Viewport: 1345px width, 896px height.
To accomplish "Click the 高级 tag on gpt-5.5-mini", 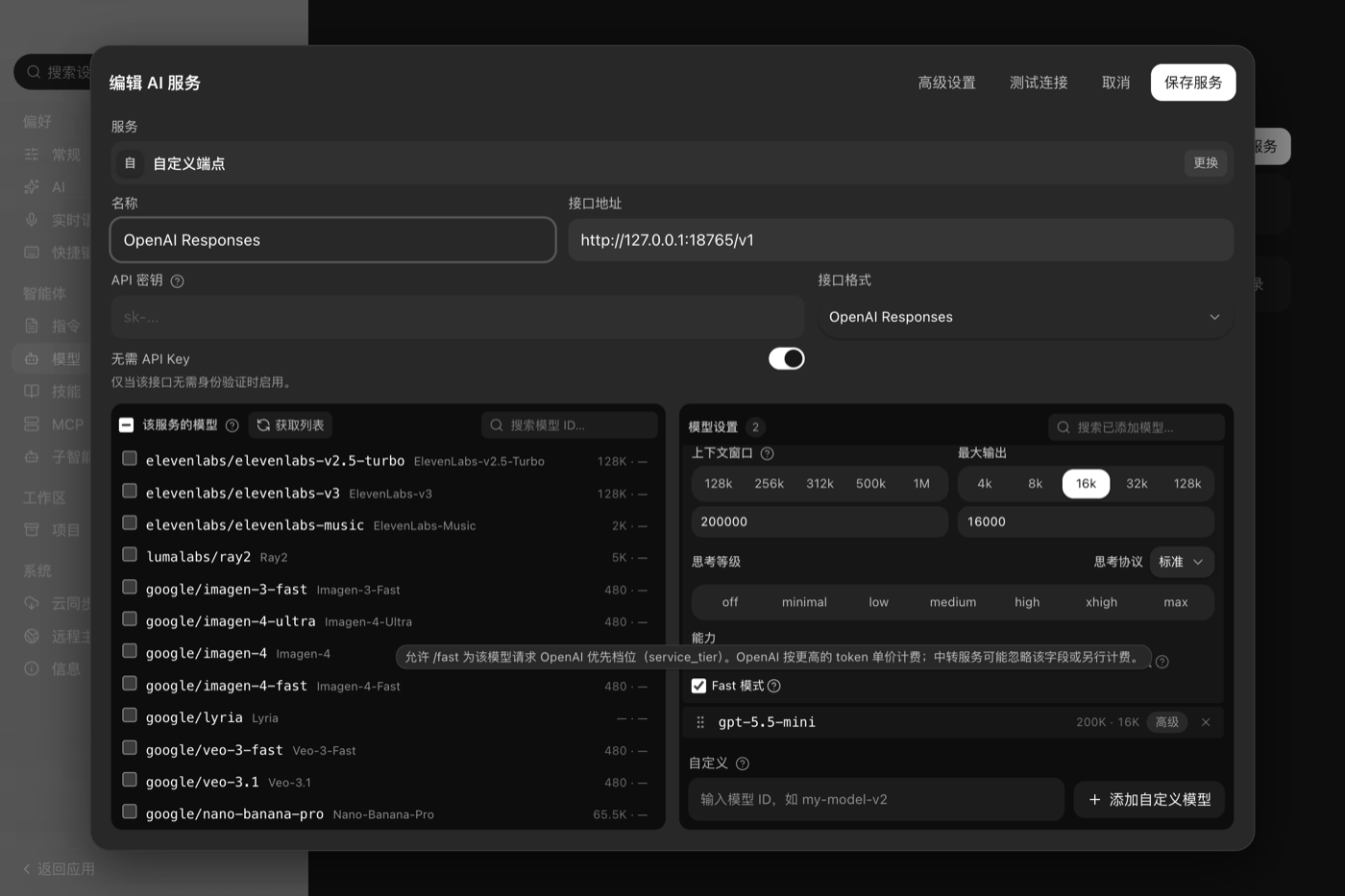I will coord(1167,722).
